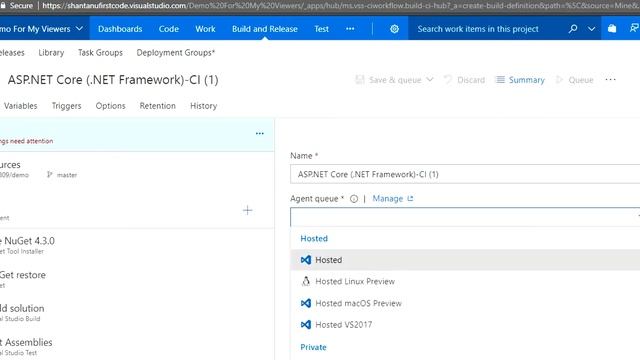Open the Task Groups tab
This screenshot has width=640, height=360.
point(100,53)
